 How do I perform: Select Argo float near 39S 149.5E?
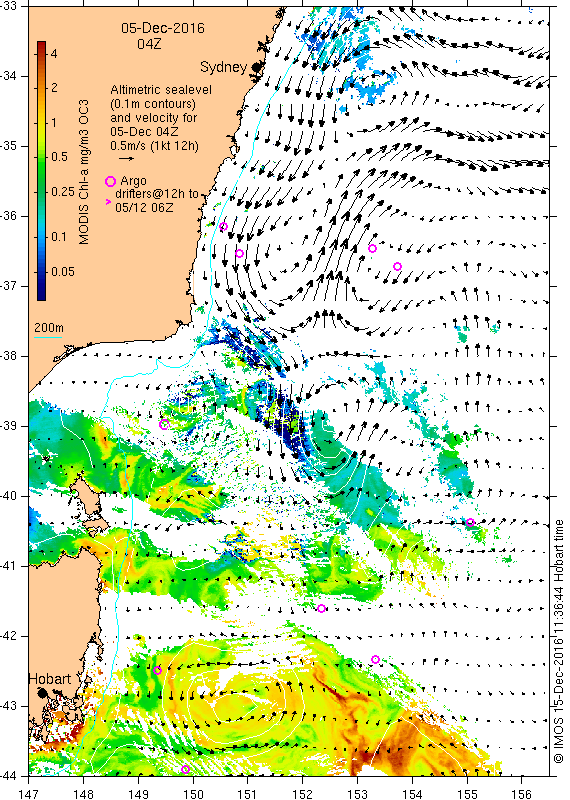(x=164, y=424)
